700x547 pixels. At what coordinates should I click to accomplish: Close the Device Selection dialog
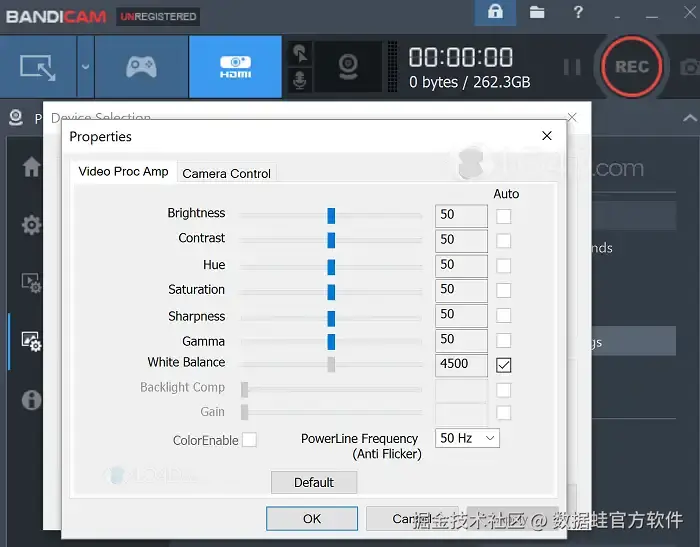tap(572, 117)
